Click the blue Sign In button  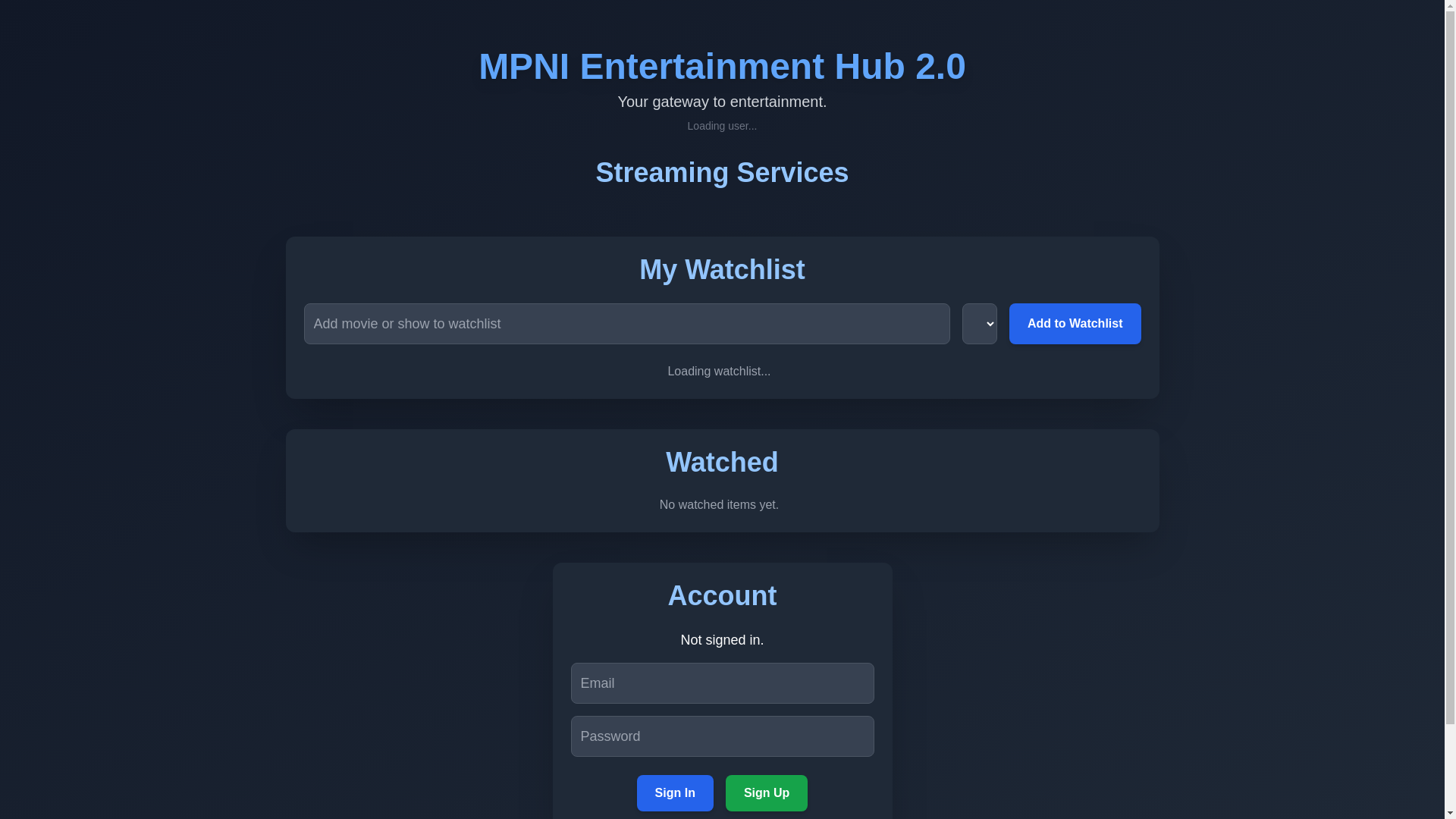point(675,793)
